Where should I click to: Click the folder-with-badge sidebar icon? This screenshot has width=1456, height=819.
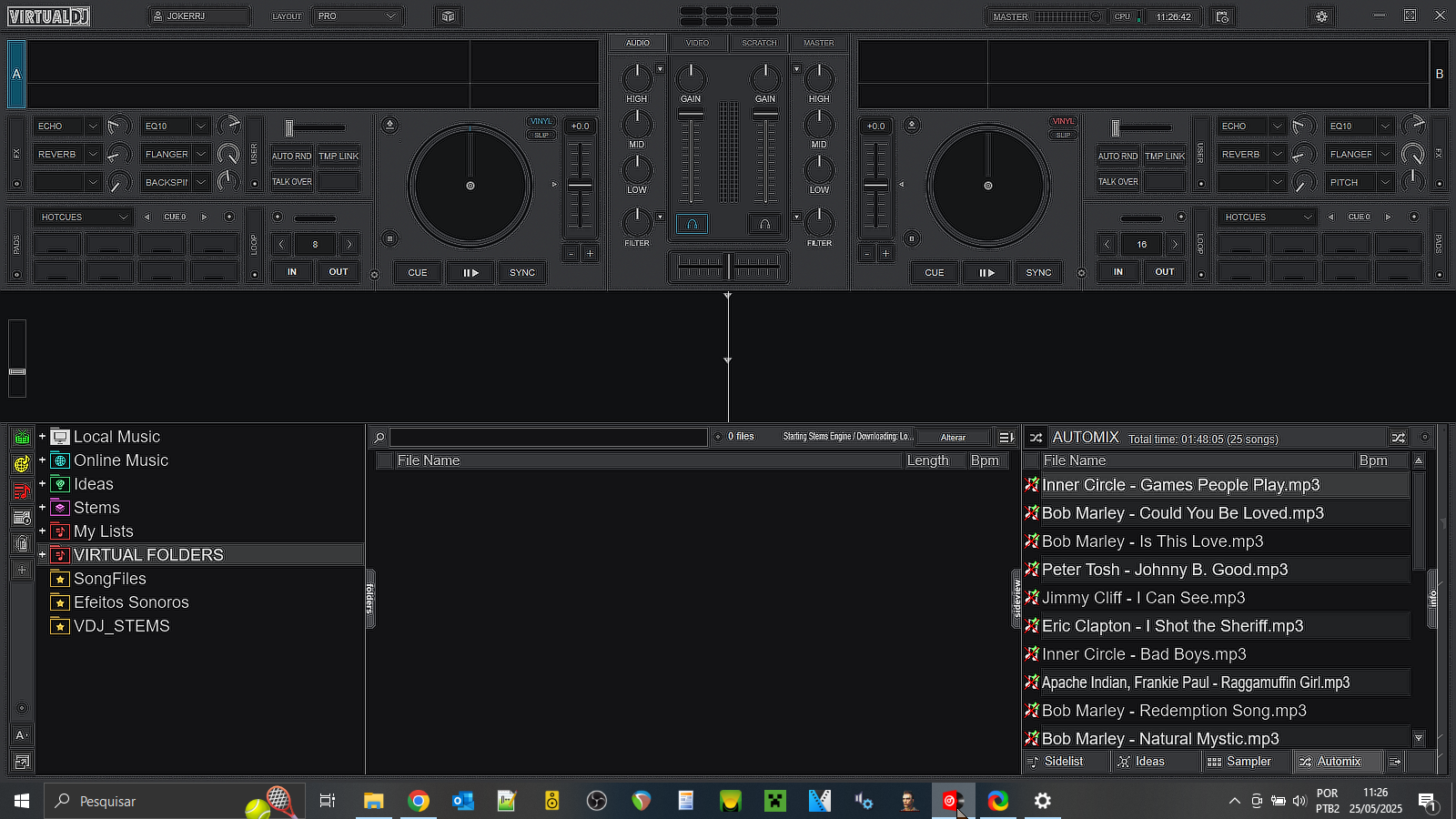click(x=22, y=518)
